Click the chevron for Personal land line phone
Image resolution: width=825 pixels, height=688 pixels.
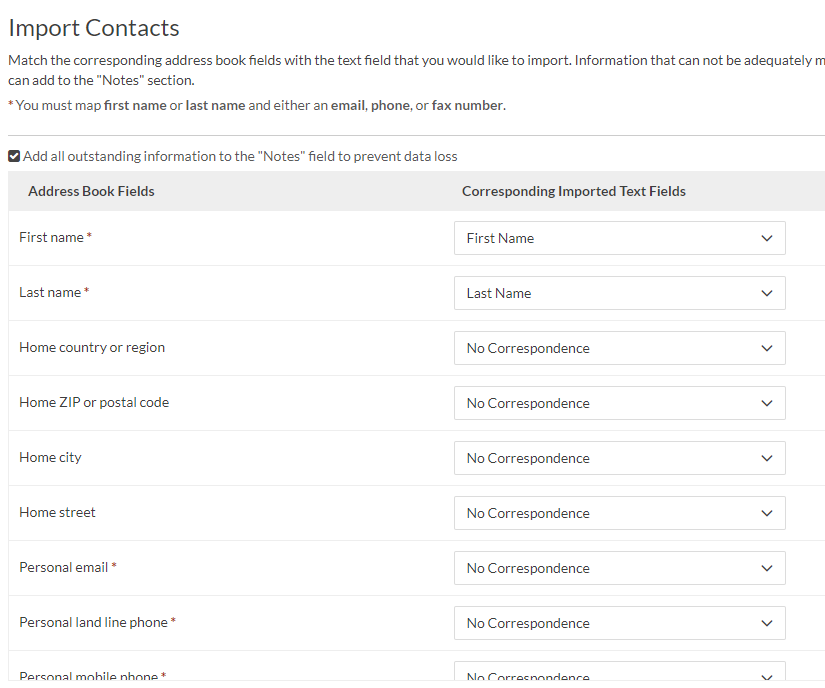(x=767, y=623)
